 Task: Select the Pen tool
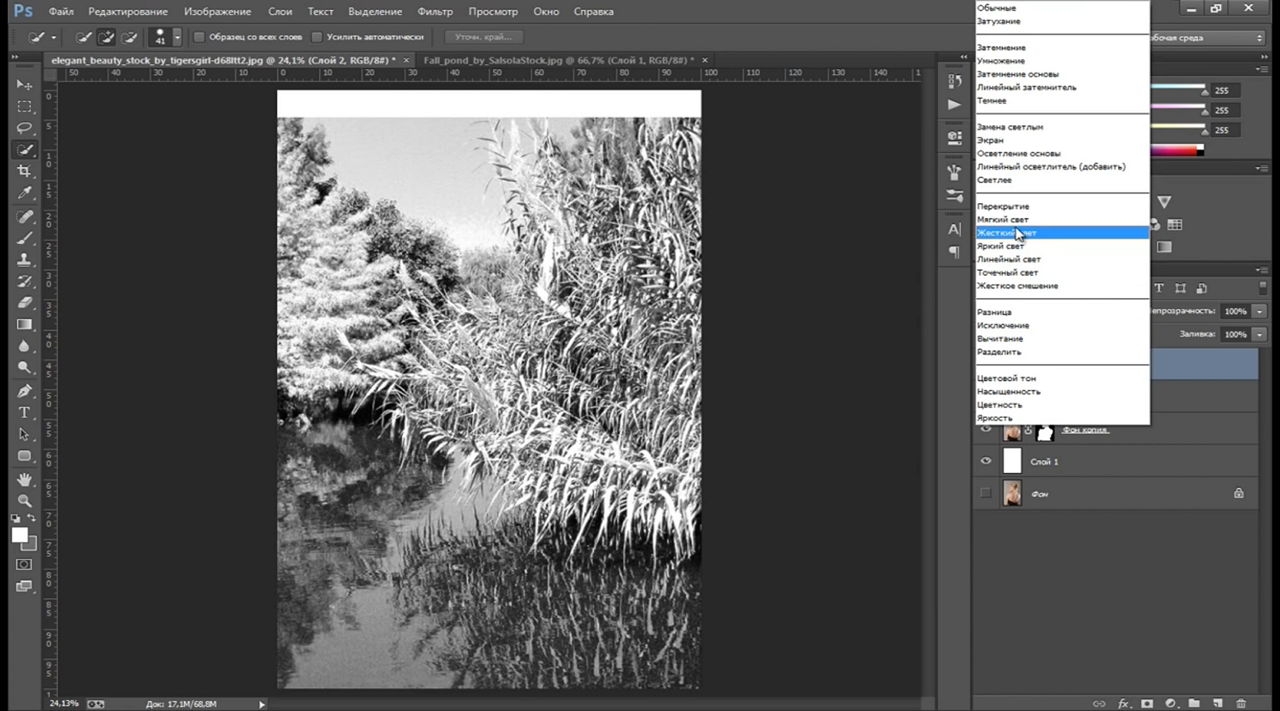click(x=25, y=391)
